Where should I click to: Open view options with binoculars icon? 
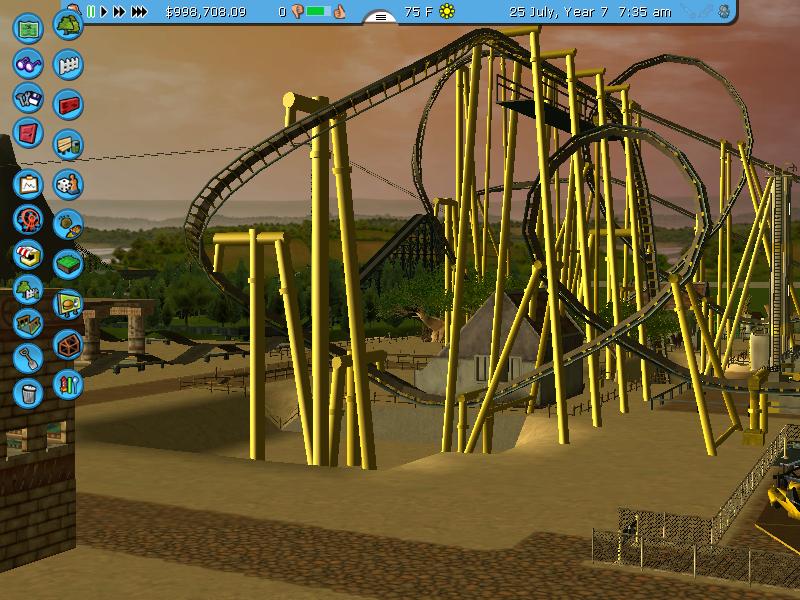(x=28, y=63)
